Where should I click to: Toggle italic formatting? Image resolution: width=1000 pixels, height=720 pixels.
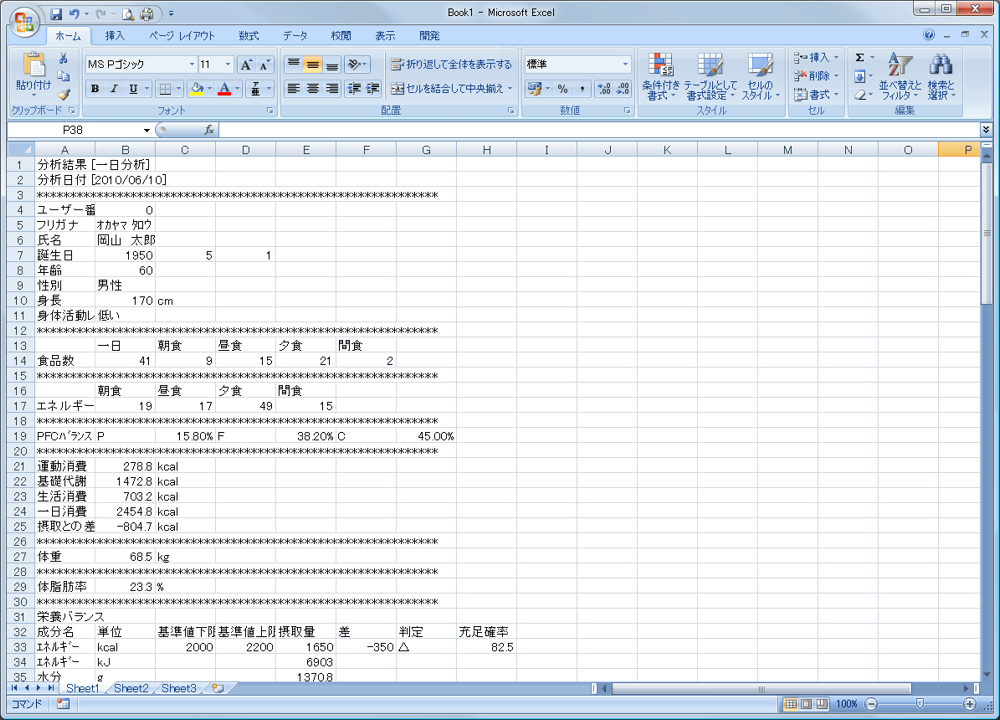pos(114,89)
